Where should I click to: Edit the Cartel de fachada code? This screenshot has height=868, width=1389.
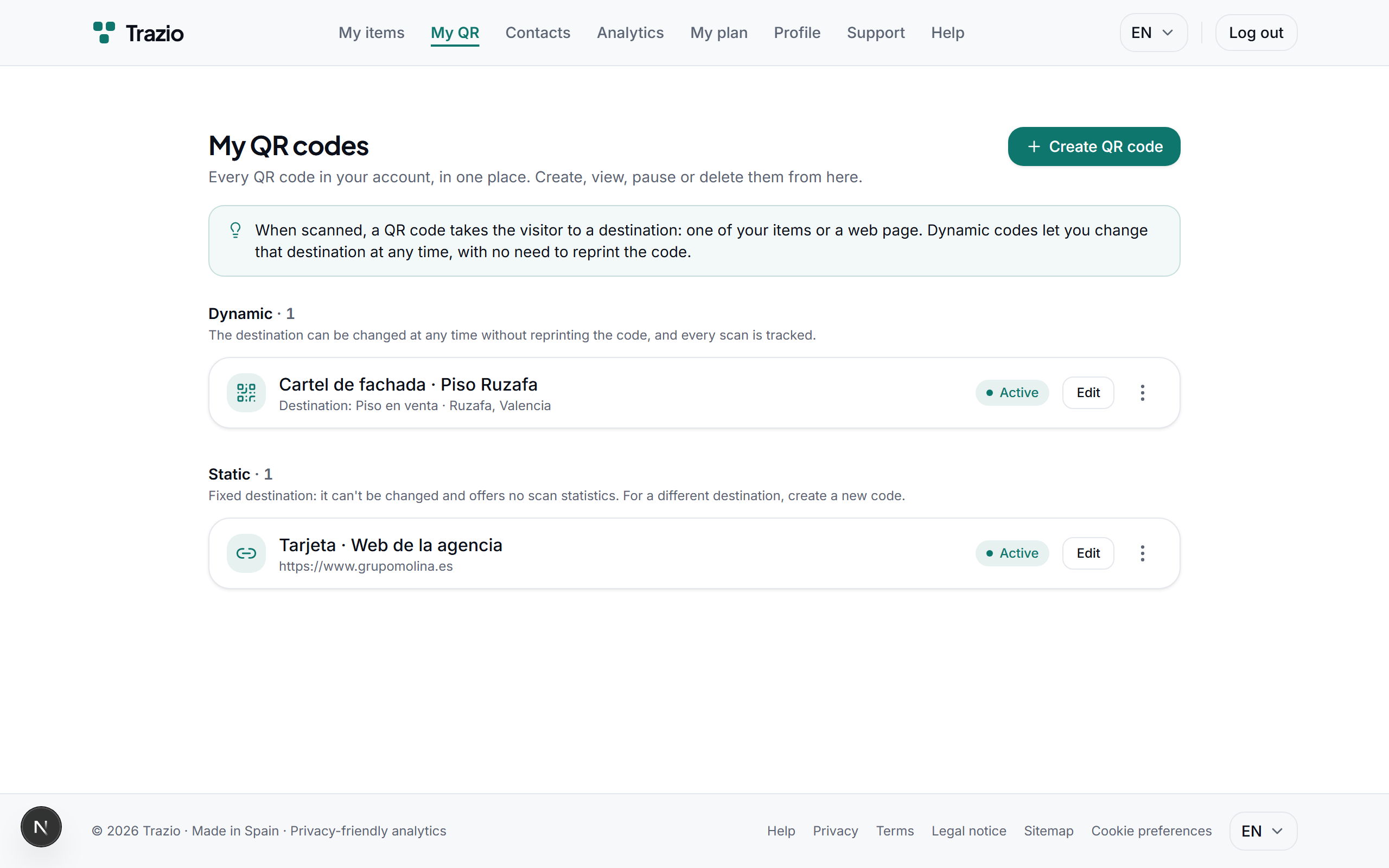[1088, 393]
